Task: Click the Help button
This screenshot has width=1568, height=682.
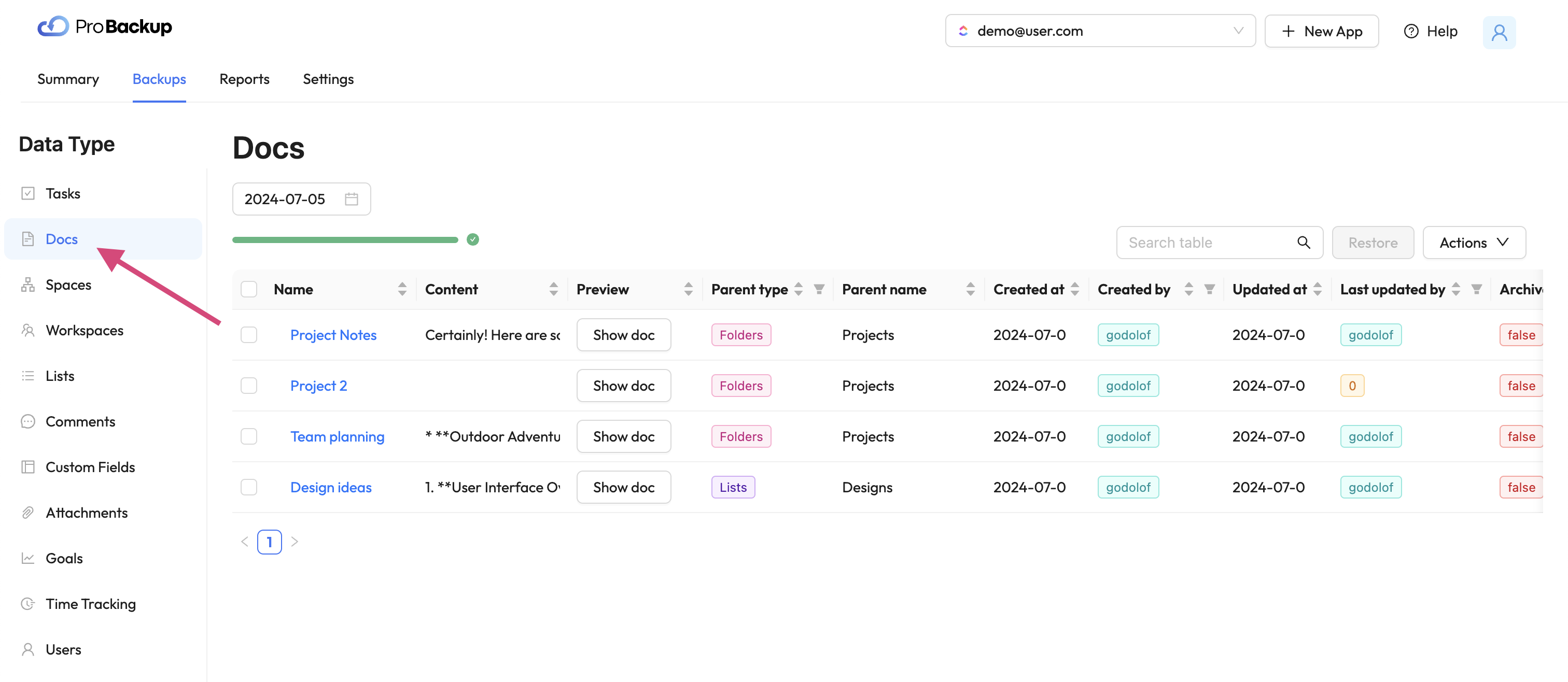Action: pos(1431,31)
